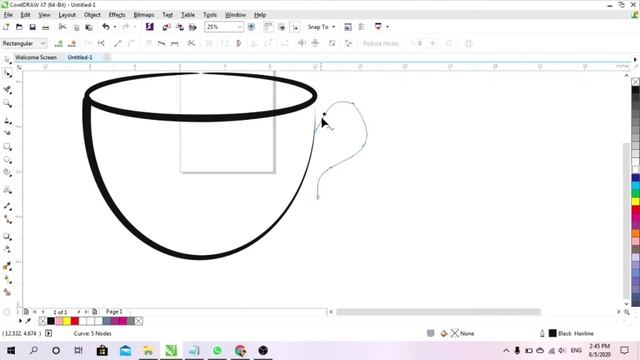
Task: Expand the Application Launcher dropdown arrow
Action: point(387,27)
